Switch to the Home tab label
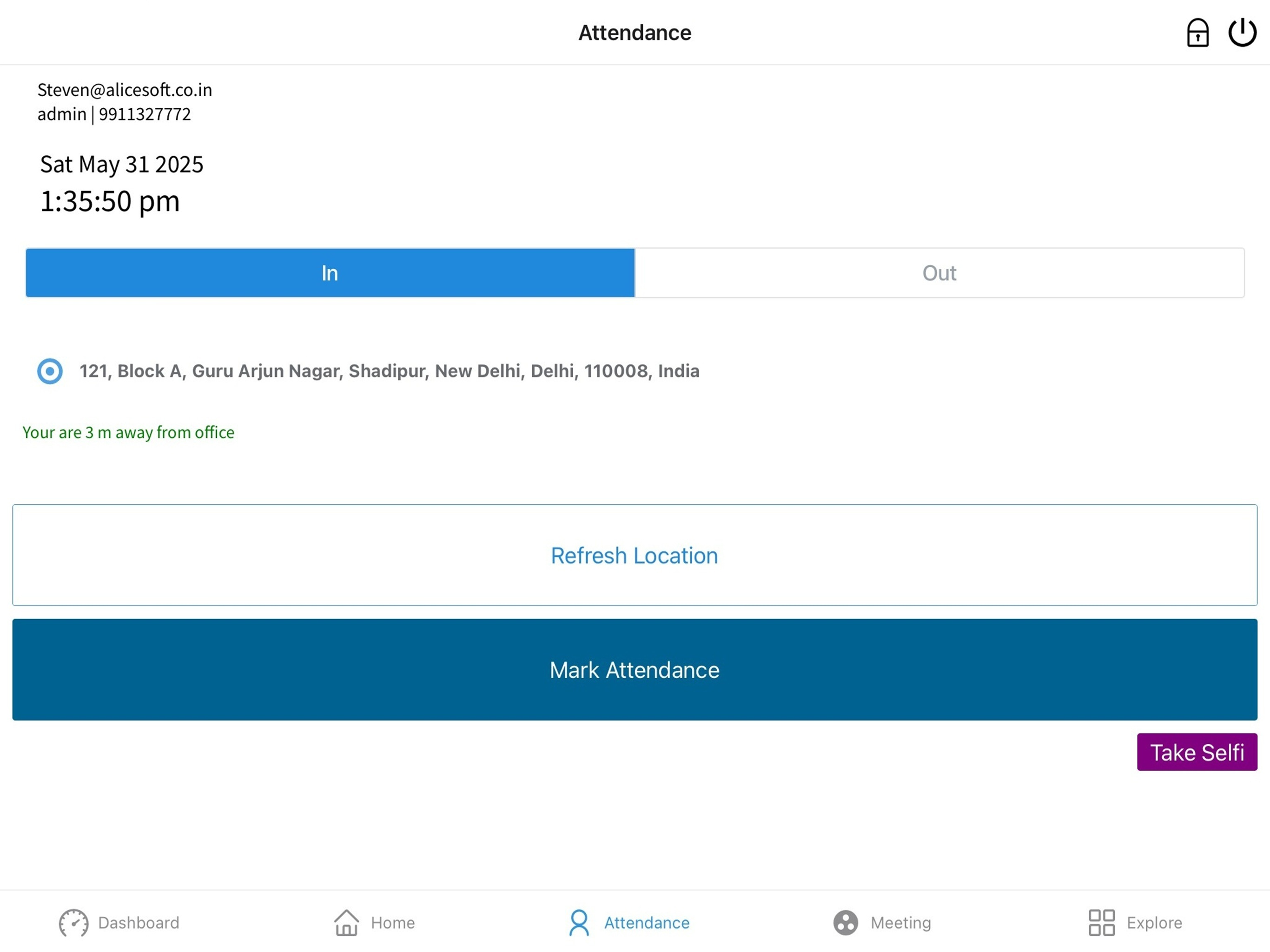Viewport: 1270px width, 952px height. [393, 923]
